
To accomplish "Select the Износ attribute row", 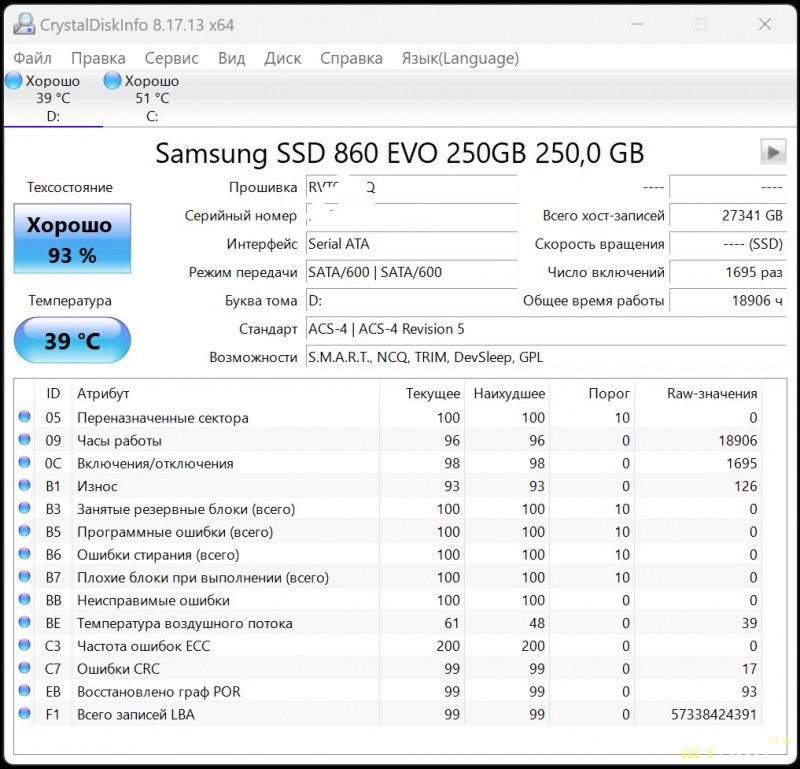I will (388, 486).
